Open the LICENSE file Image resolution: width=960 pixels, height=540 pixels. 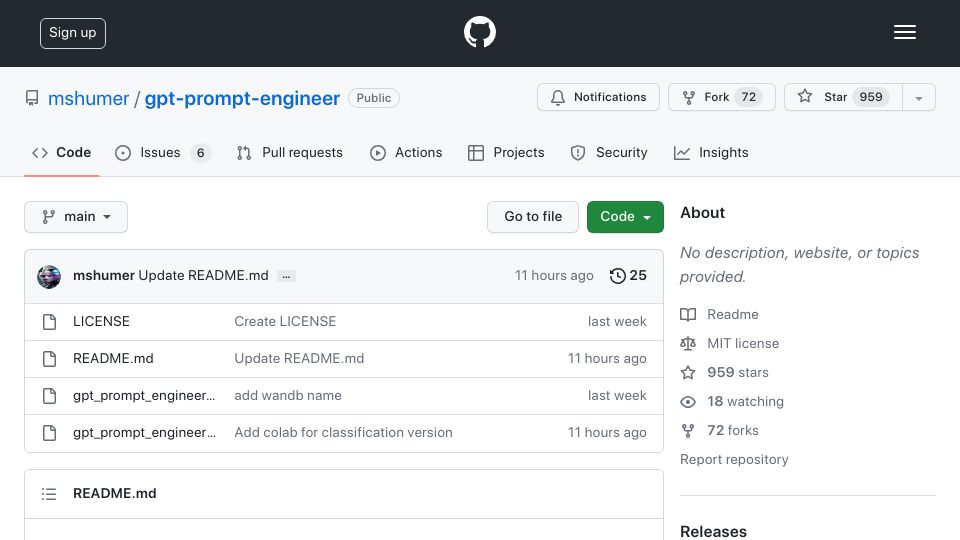click(101, 321)
